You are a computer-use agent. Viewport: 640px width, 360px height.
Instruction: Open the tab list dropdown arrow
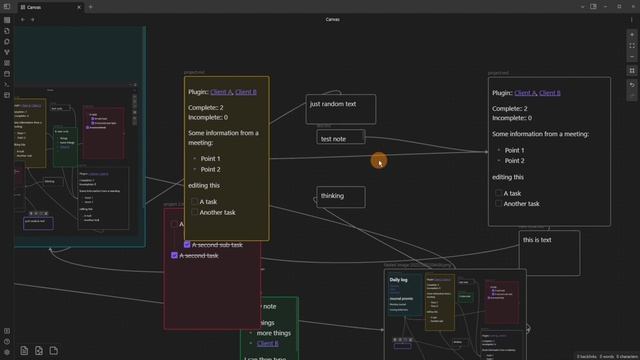point(582,7)
